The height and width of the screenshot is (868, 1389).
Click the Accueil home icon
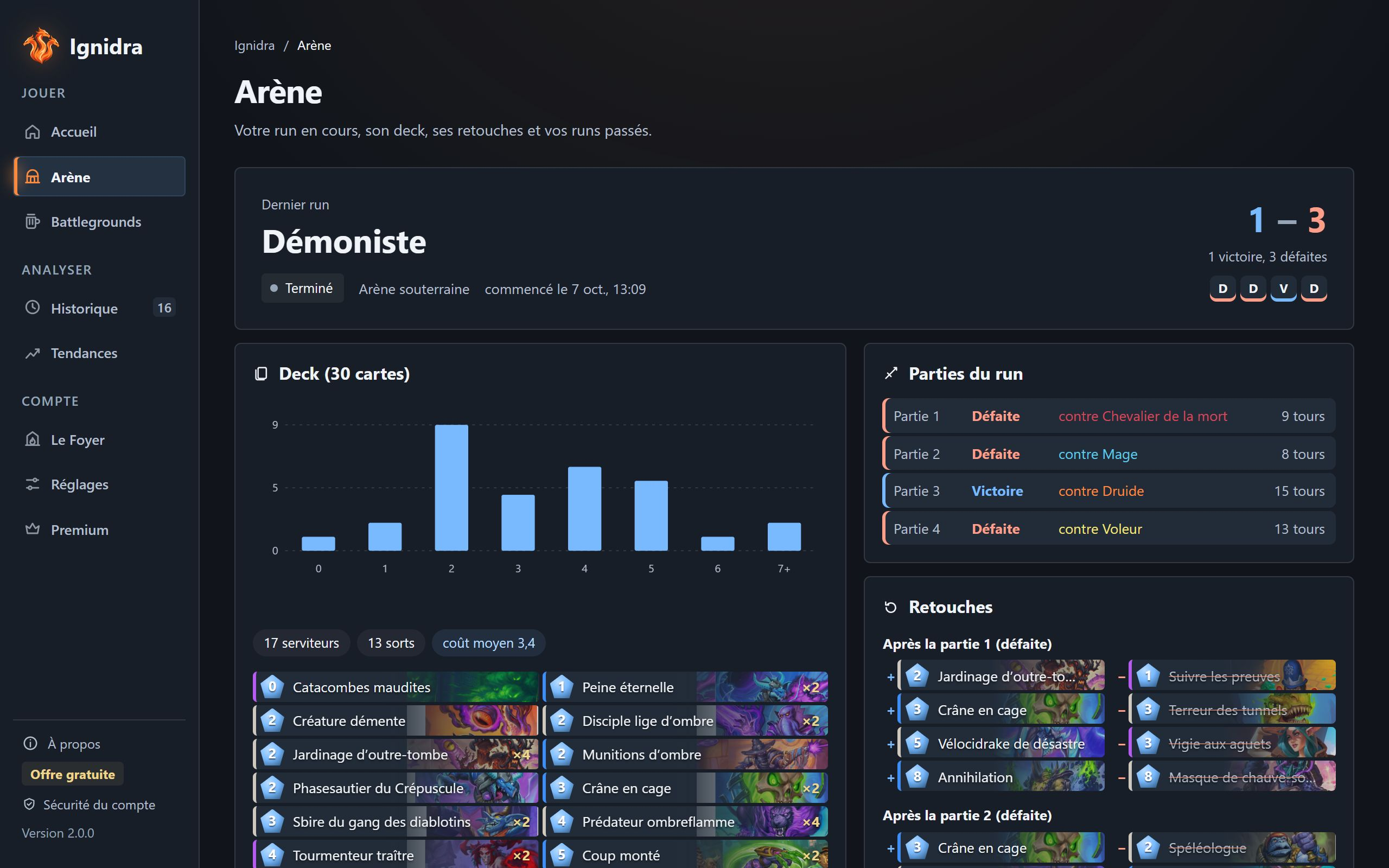pos(33,131)
